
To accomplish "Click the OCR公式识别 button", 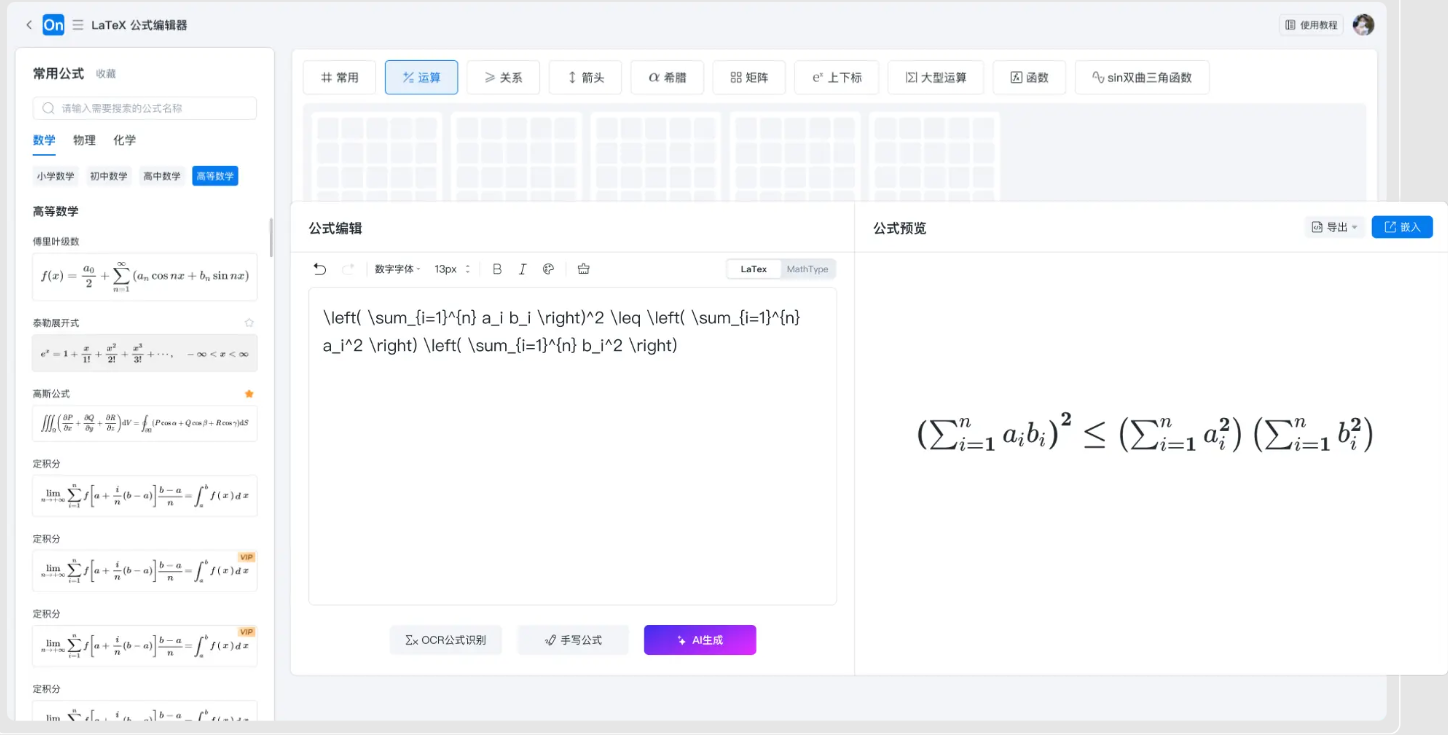I will (445, 640).
